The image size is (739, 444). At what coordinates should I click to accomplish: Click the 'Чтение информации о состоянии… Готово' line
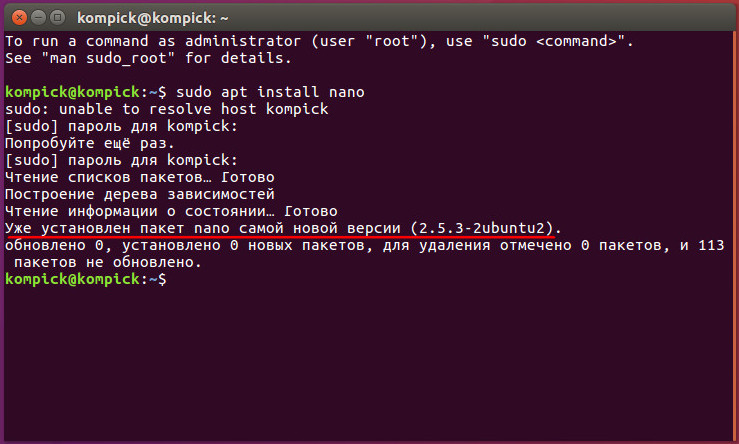coord(171,211)
